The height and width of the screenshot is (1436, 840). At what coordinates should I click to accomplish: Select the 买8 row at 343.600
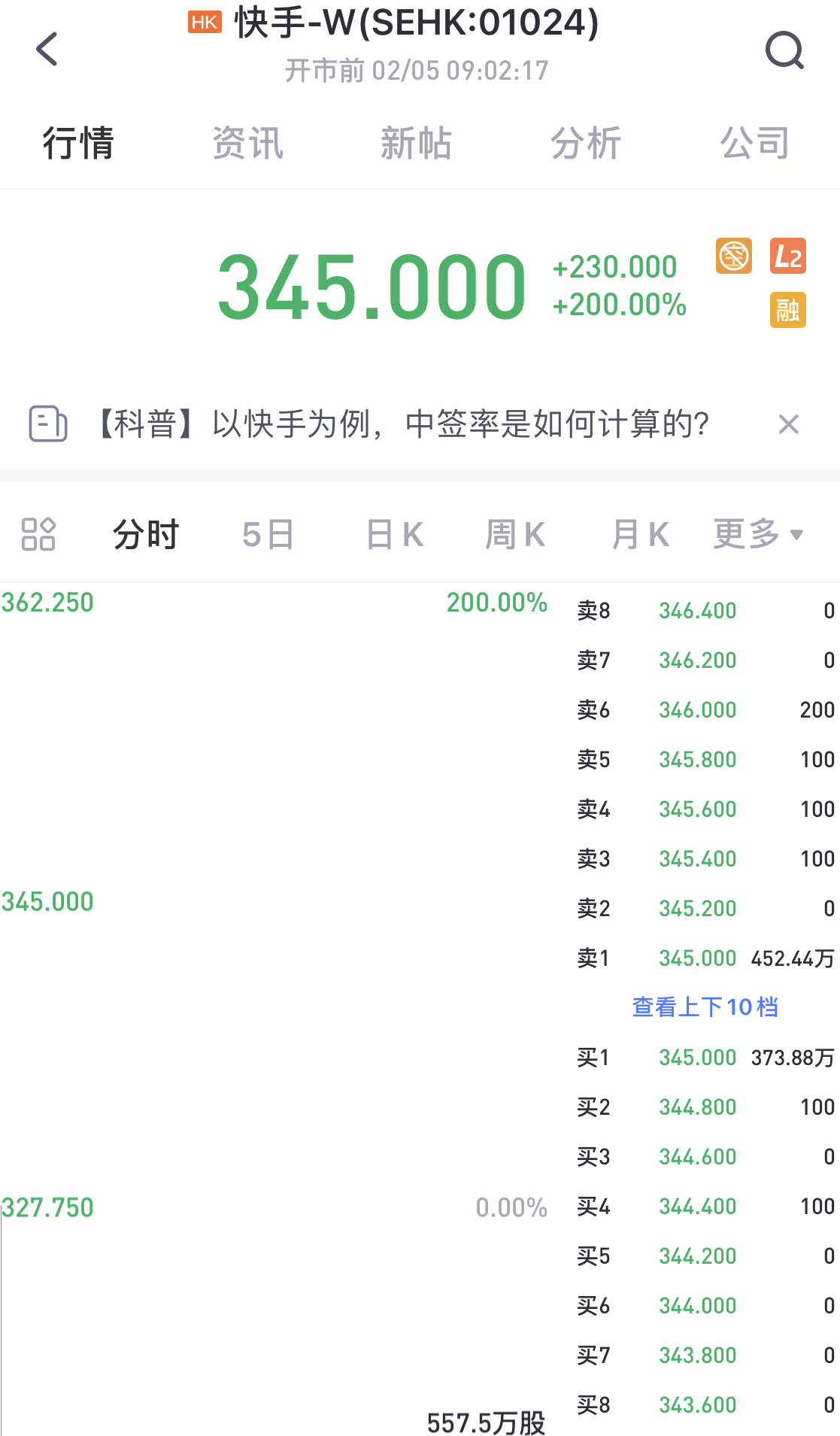[x=705, y=1404]
